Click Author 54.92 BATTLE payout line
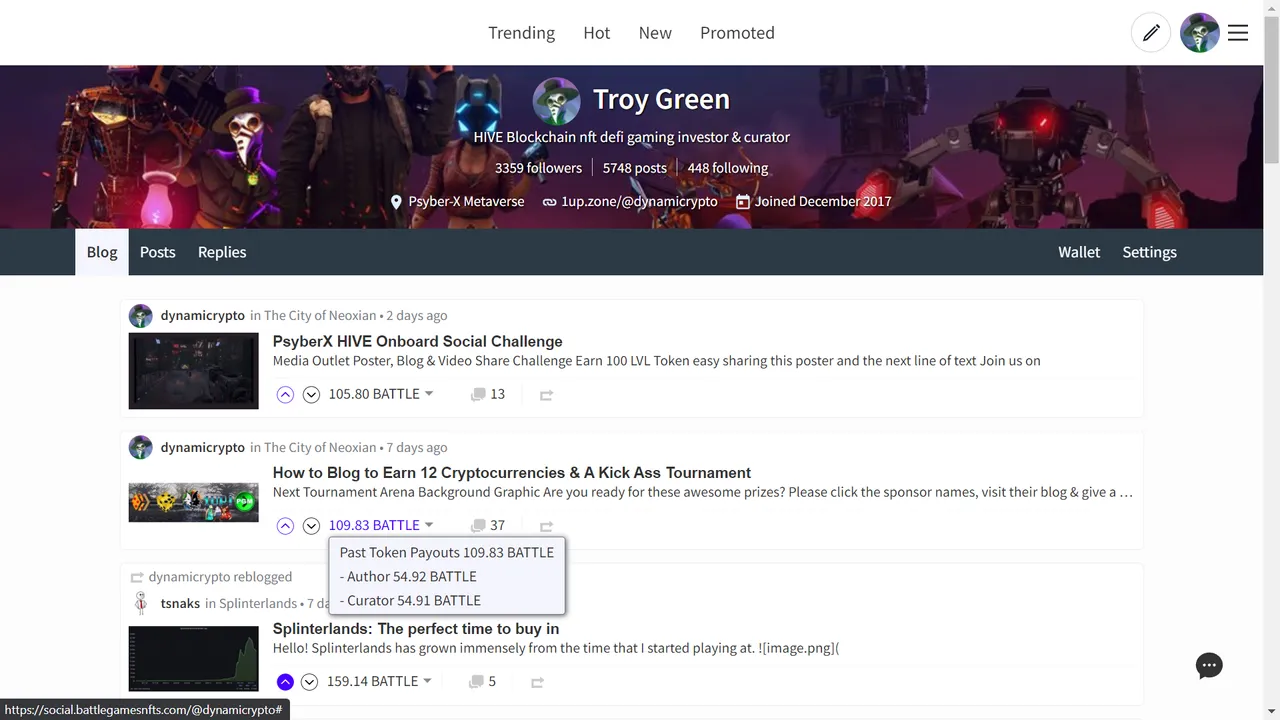The image size is (1280, 720). 408,576
